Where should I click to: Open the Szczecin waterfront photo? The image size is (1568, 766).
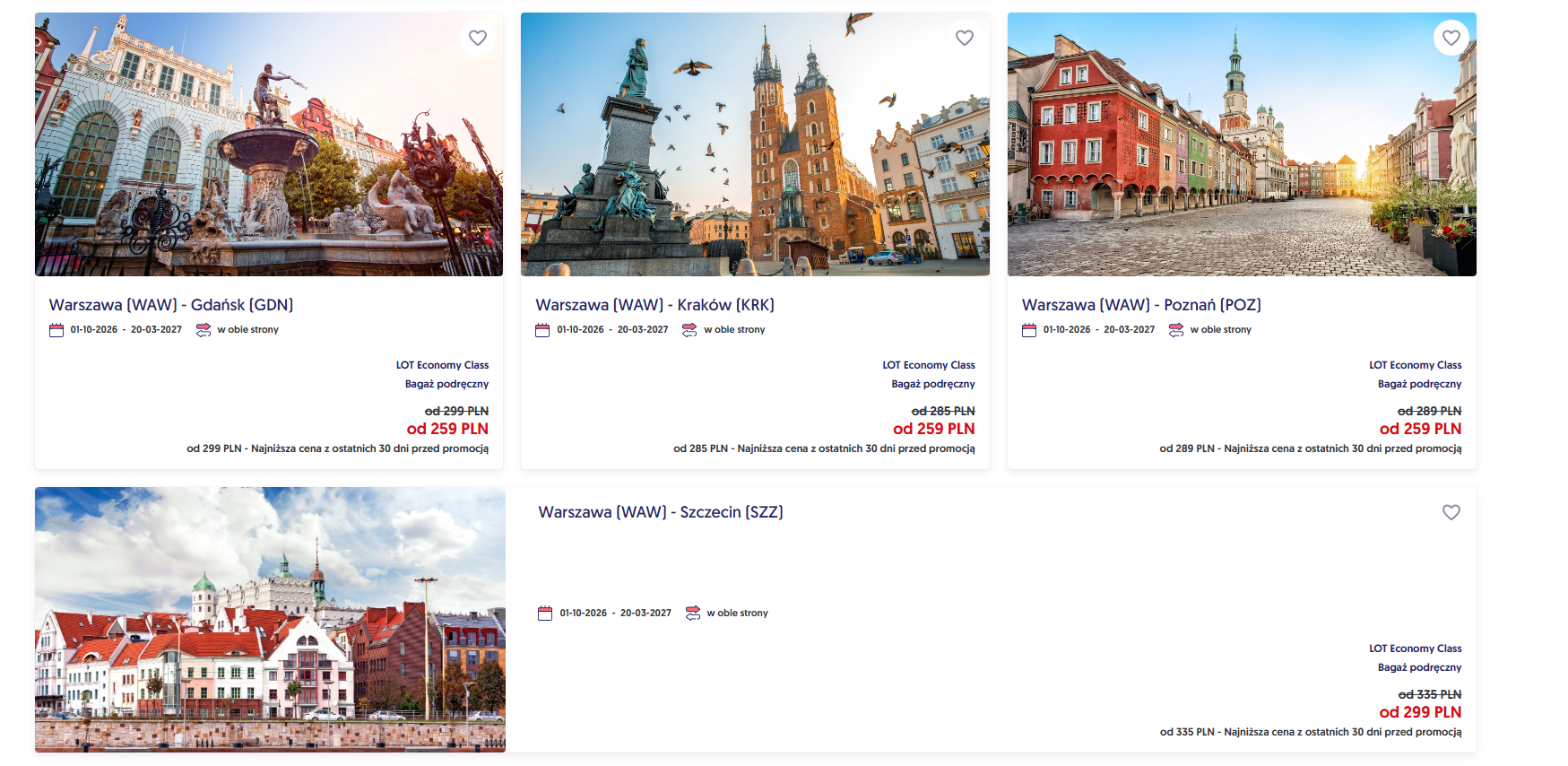(270, 620)
